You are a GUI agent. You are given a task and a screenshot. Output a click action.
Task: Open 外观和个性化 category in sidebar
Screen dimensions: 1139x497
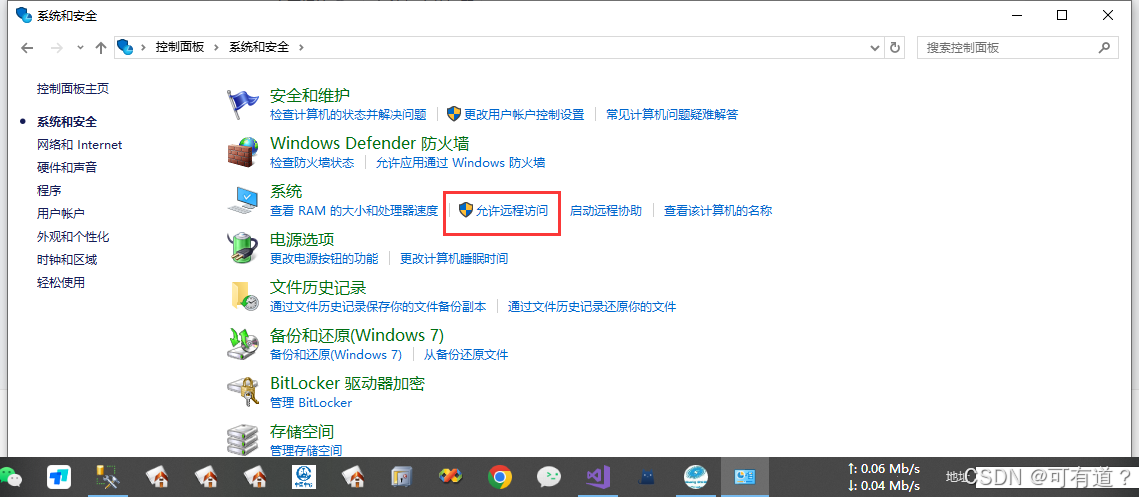click(x=73, y=237)
